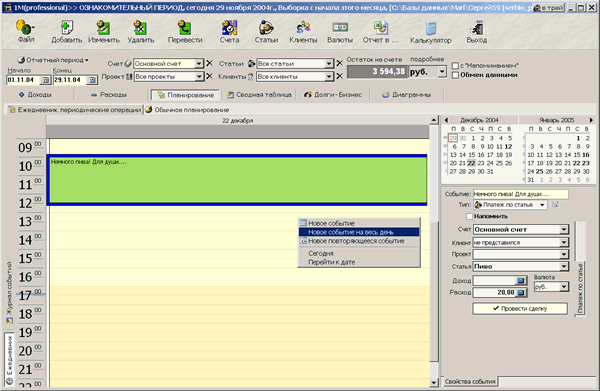Click the Перевести transfer icon
This screenshot has width=600, height=391.
(x=185, y=31)
